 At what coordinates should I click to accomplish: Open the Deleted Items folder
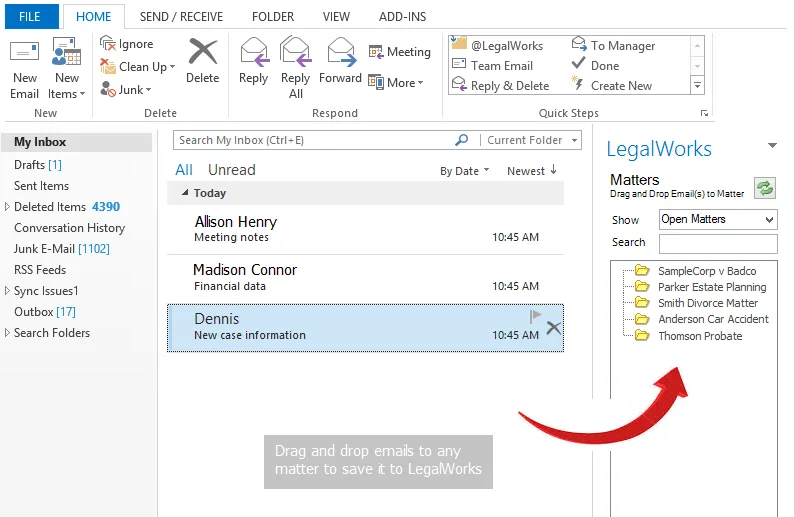pos(67,207)
